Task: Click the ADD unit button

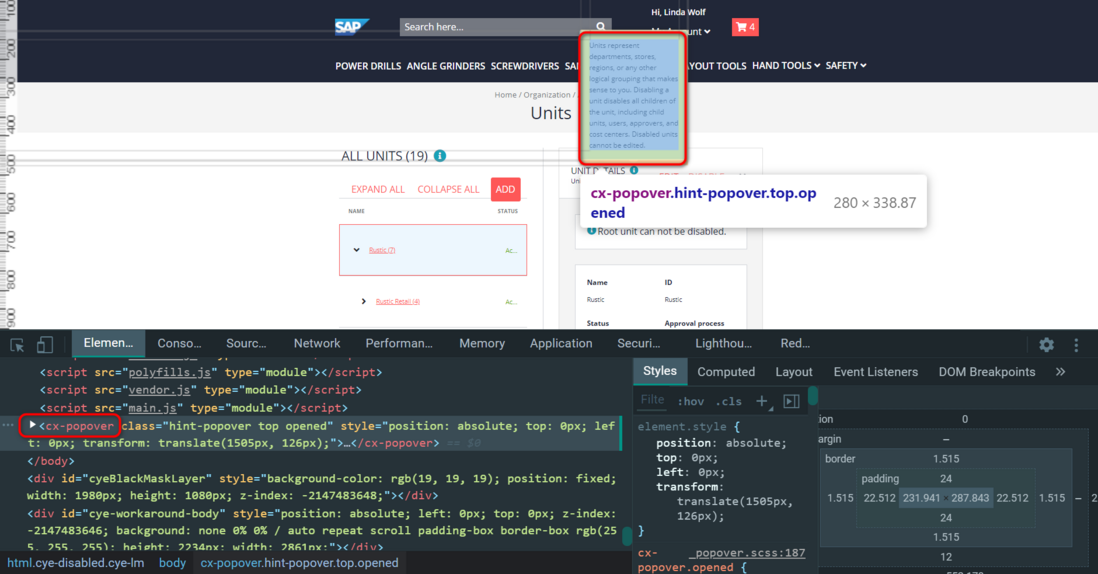Action: coord(506,189)
